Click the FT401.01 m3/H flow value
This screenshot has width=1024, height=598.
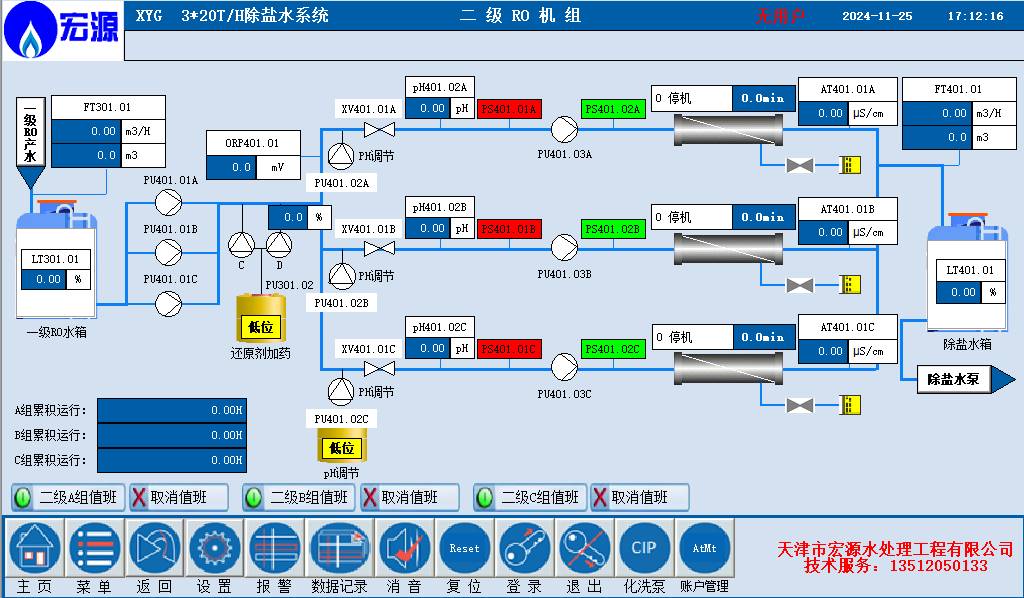click(938, 113)
